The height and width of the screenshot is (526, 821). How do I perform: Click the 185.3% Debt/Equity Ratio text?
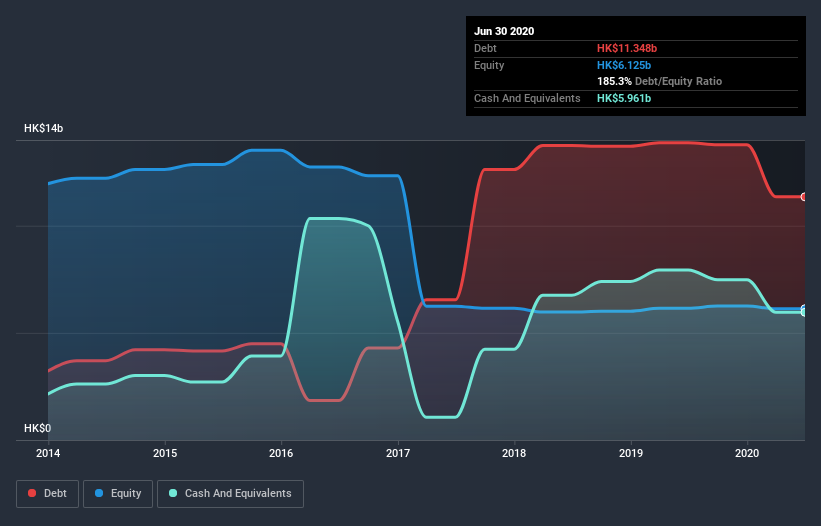[660, 82]
